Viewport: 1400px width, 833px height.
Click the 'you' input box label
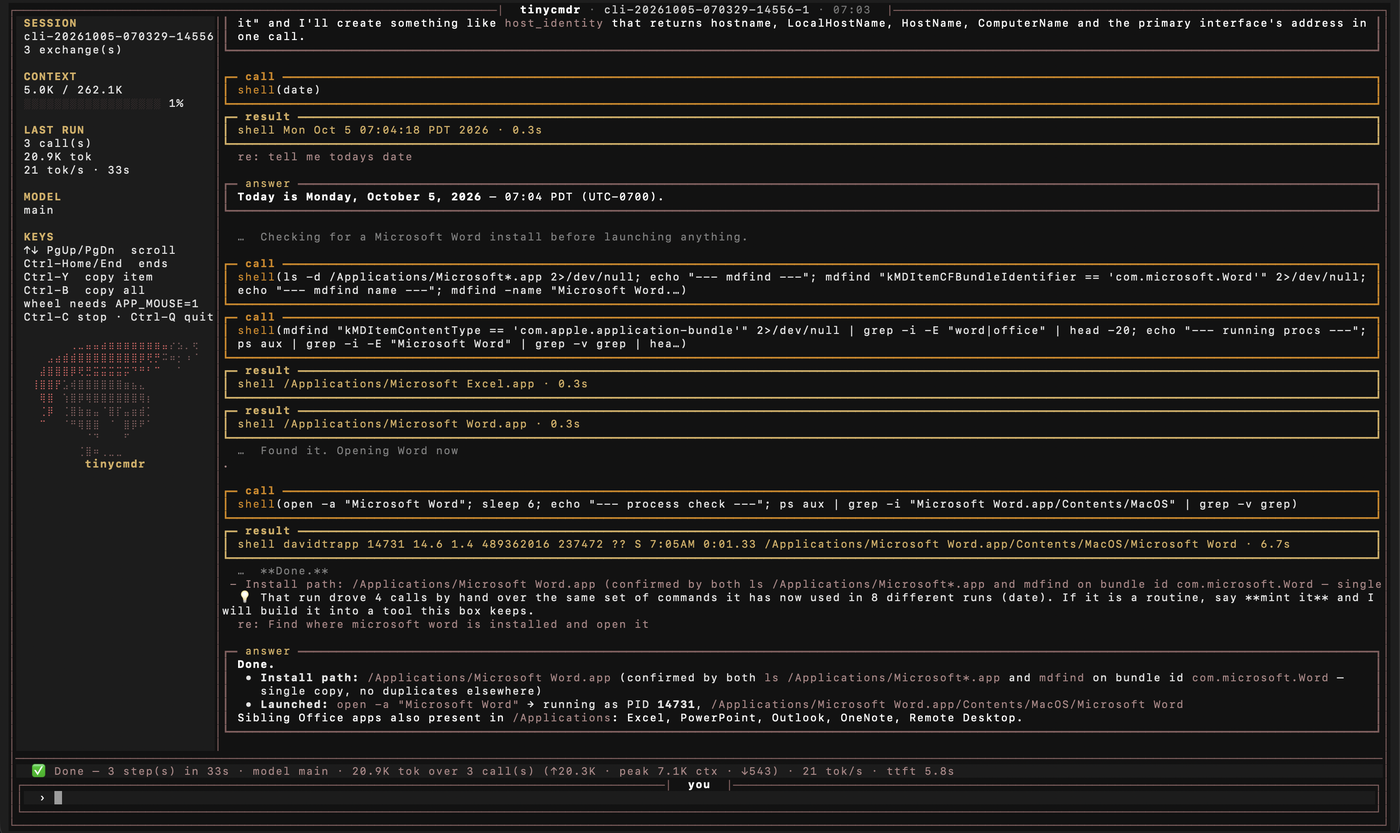699,785
